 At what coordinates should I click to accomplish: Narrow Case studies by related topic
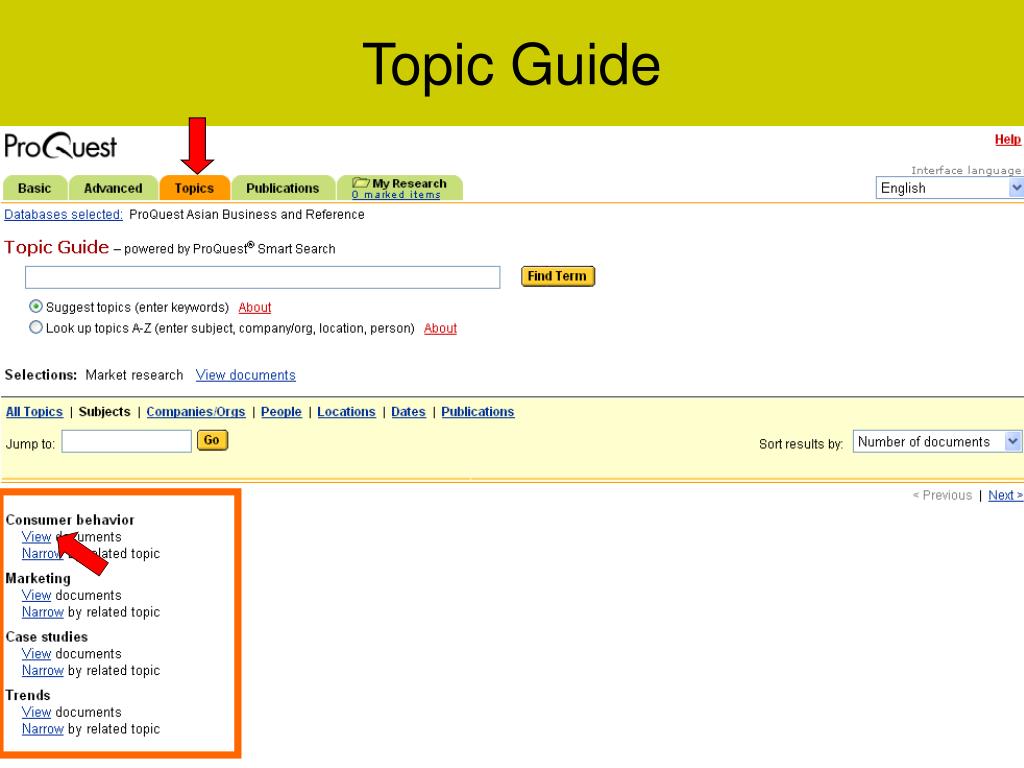coord(42,671)
